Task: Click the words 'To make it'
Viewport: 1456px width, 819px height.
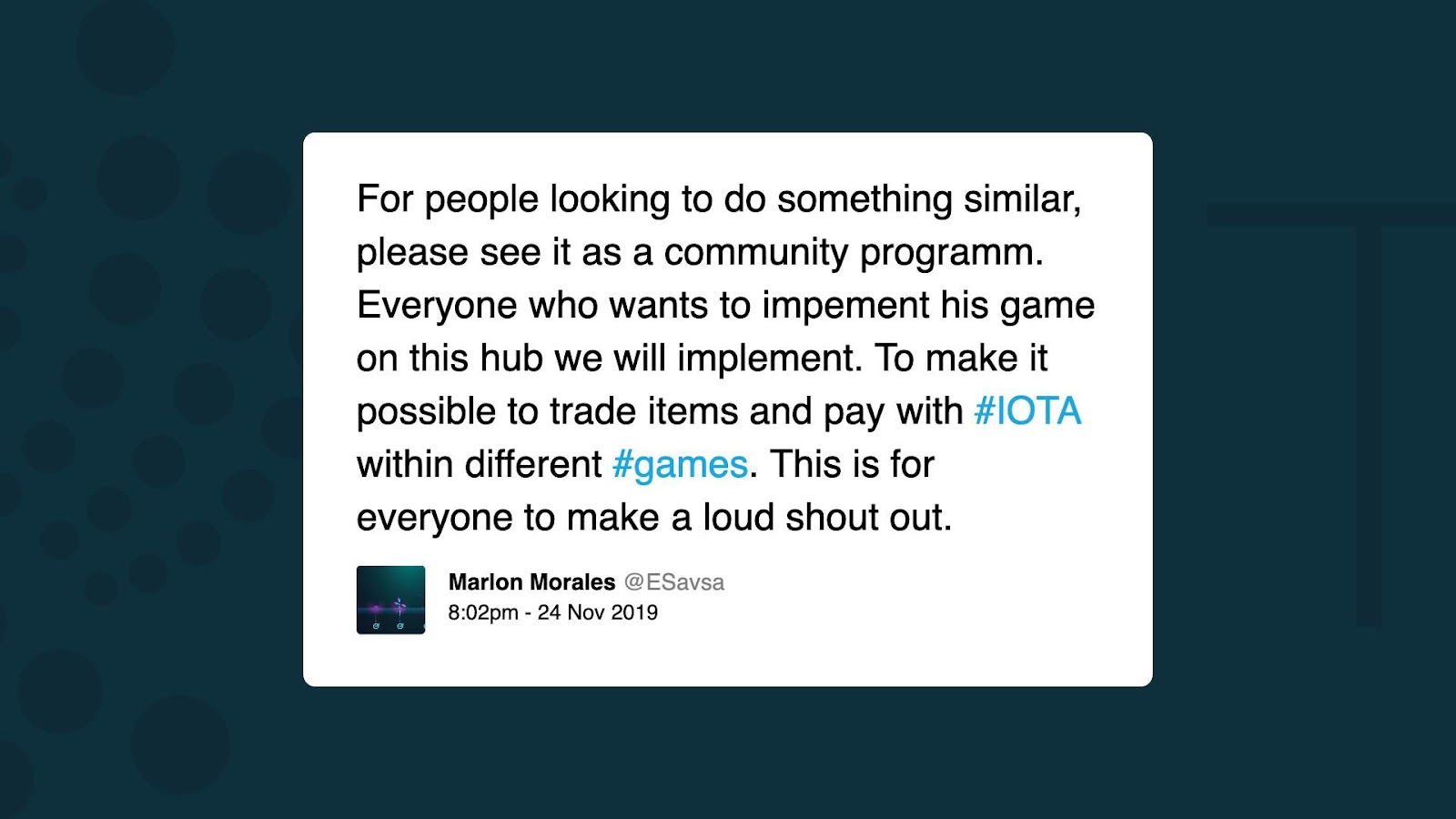Action: coord(961,359)
